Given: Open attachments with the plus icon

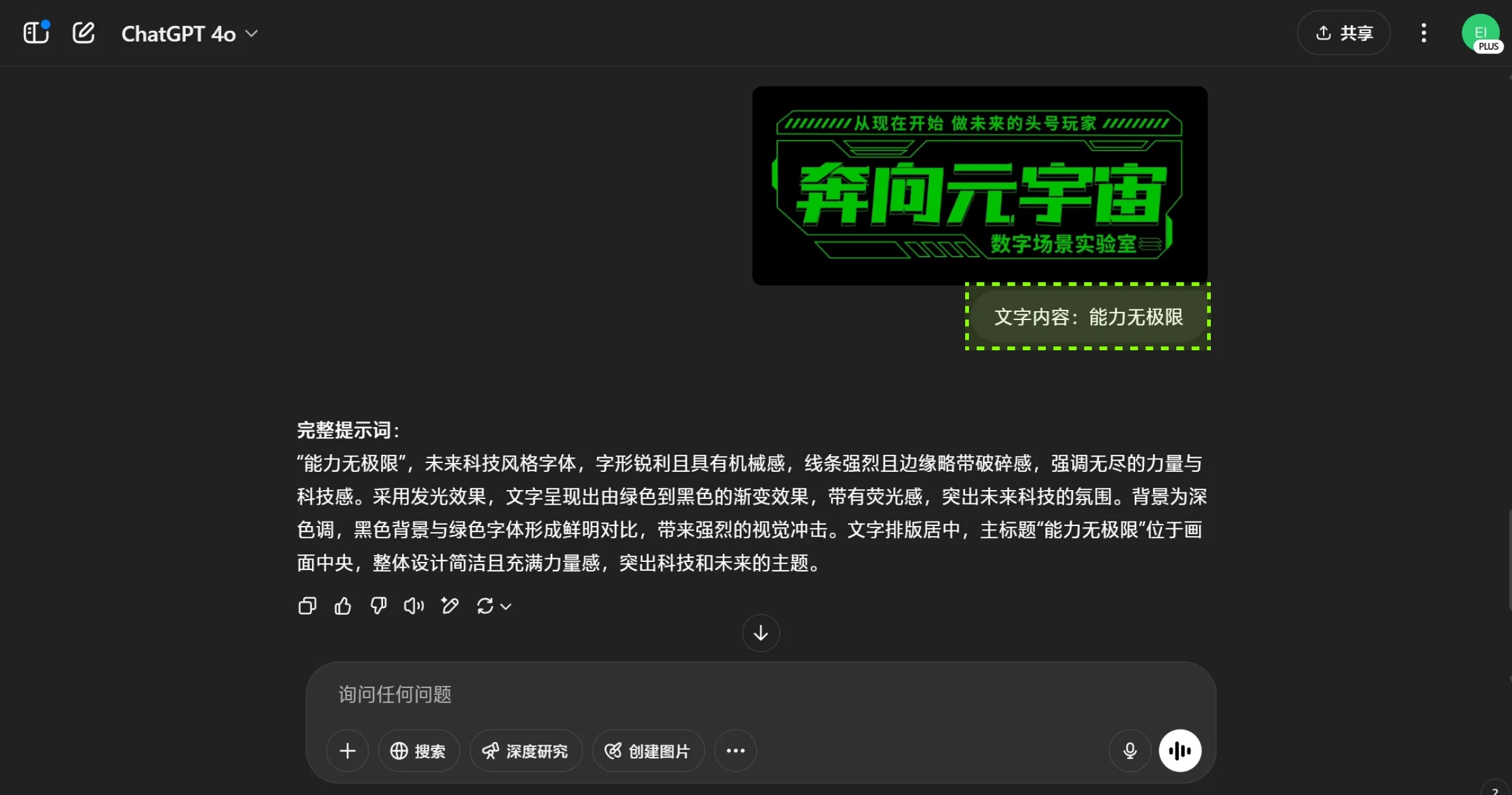Looking at the screenshot, I should (347, 750).
